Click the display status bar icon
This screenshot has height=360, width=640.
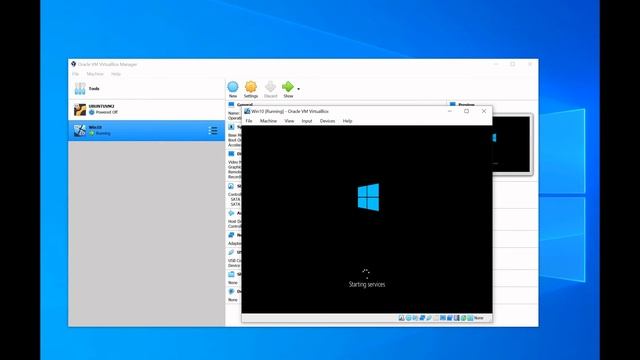click(443, 318)
